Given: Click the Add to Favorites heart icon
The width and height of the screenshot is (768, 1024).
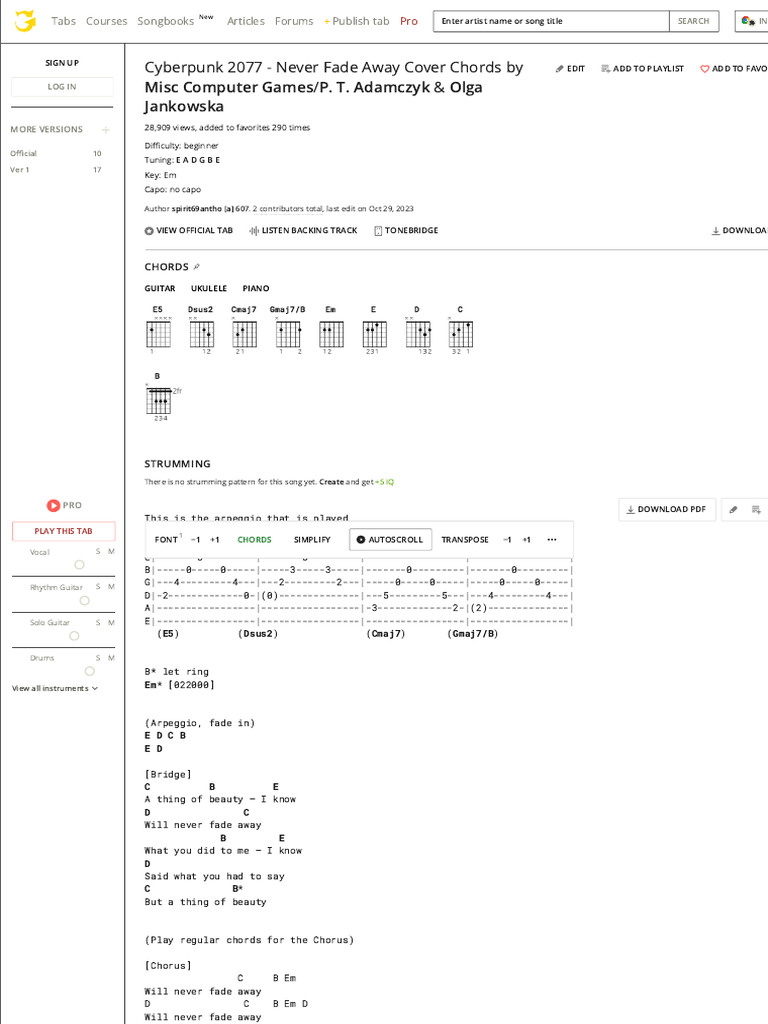Looking at the screenshot, I should (705, 69).
